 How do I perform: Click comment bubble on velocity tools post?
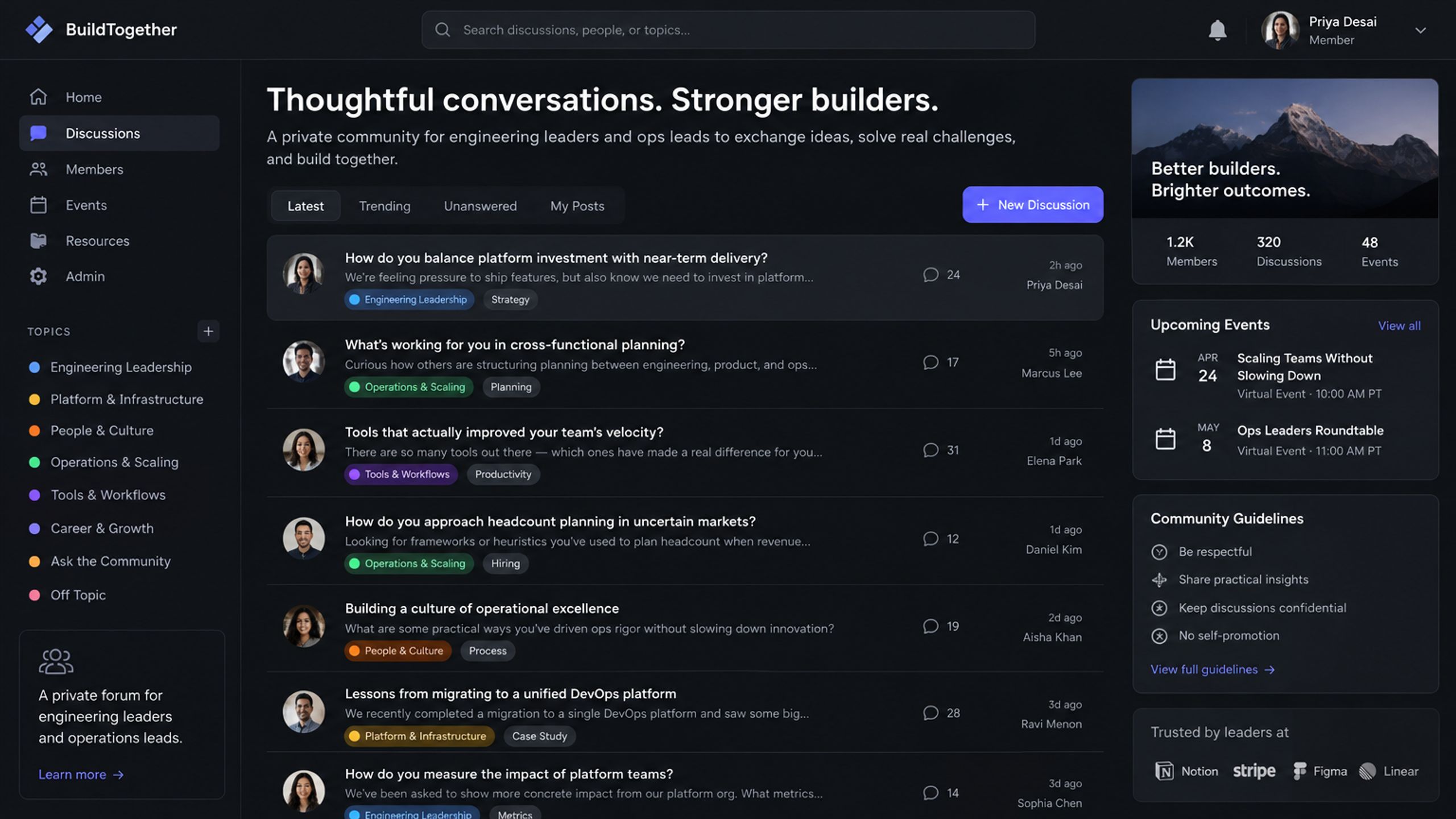[x=930, y=450]
